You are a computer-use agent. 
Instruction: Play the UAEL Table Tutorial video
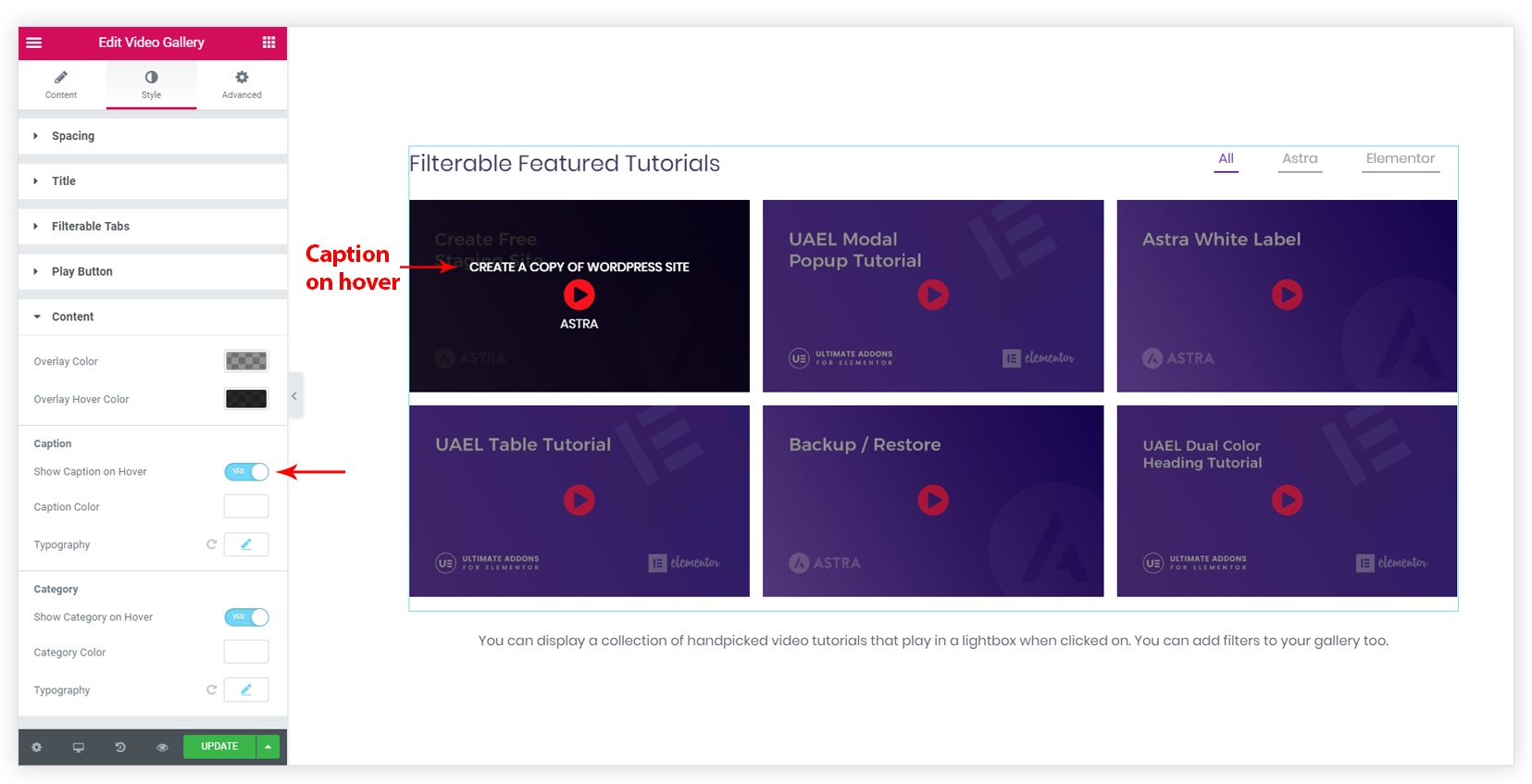579,501
